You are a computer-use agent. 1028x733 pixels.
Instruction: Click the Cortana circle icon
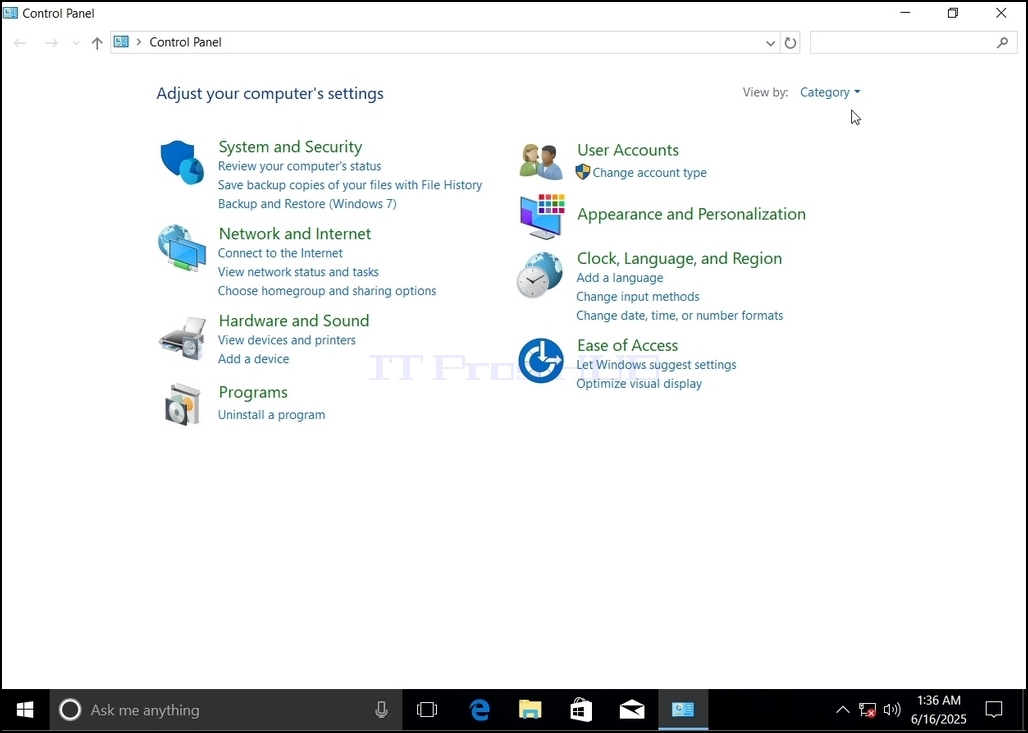point(70,710)
